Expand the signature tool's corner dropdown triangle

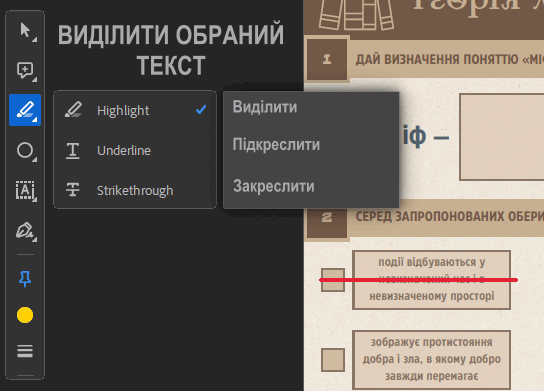[x=35, y=240]
